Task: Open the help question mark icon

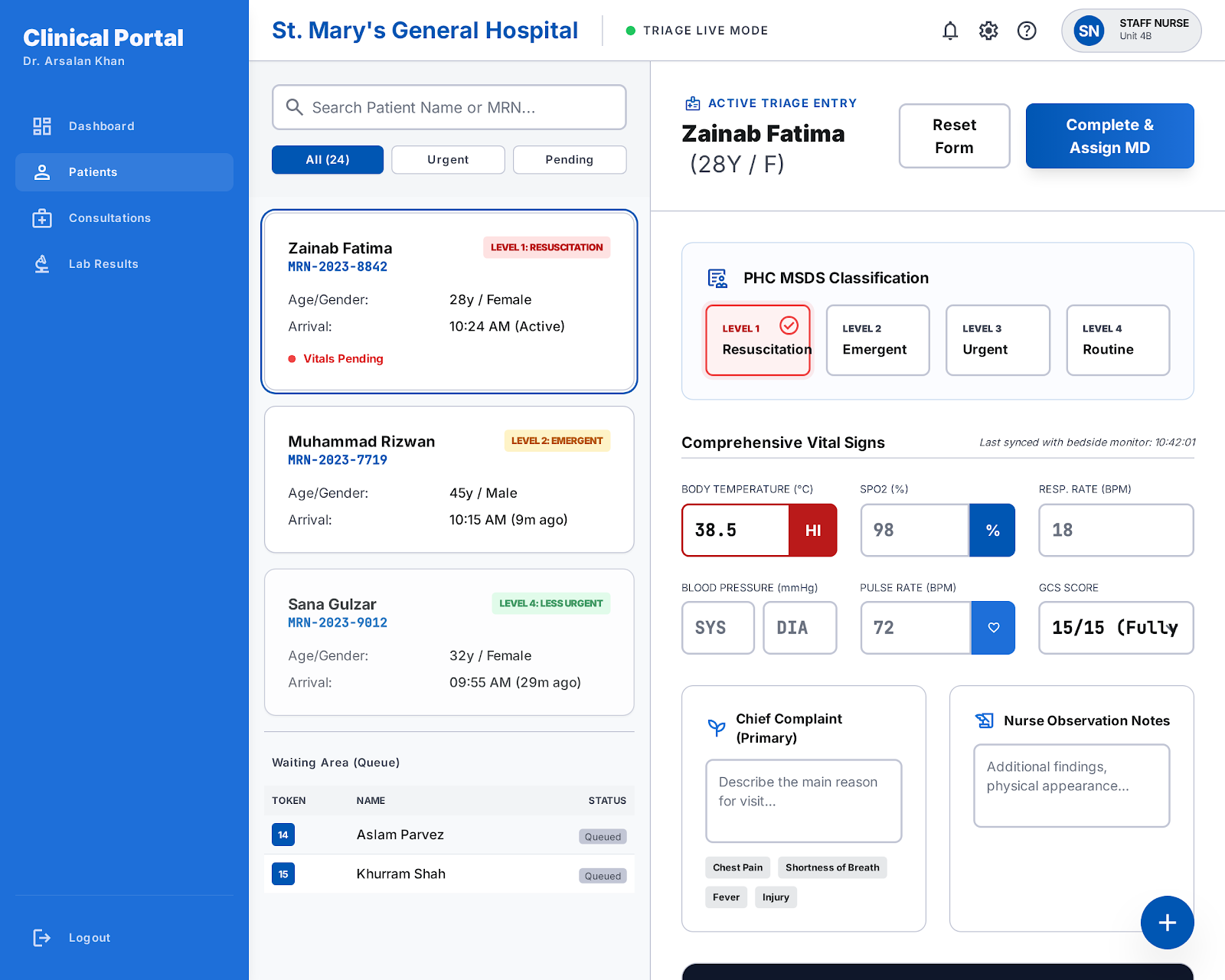Action: (1027, 31)
